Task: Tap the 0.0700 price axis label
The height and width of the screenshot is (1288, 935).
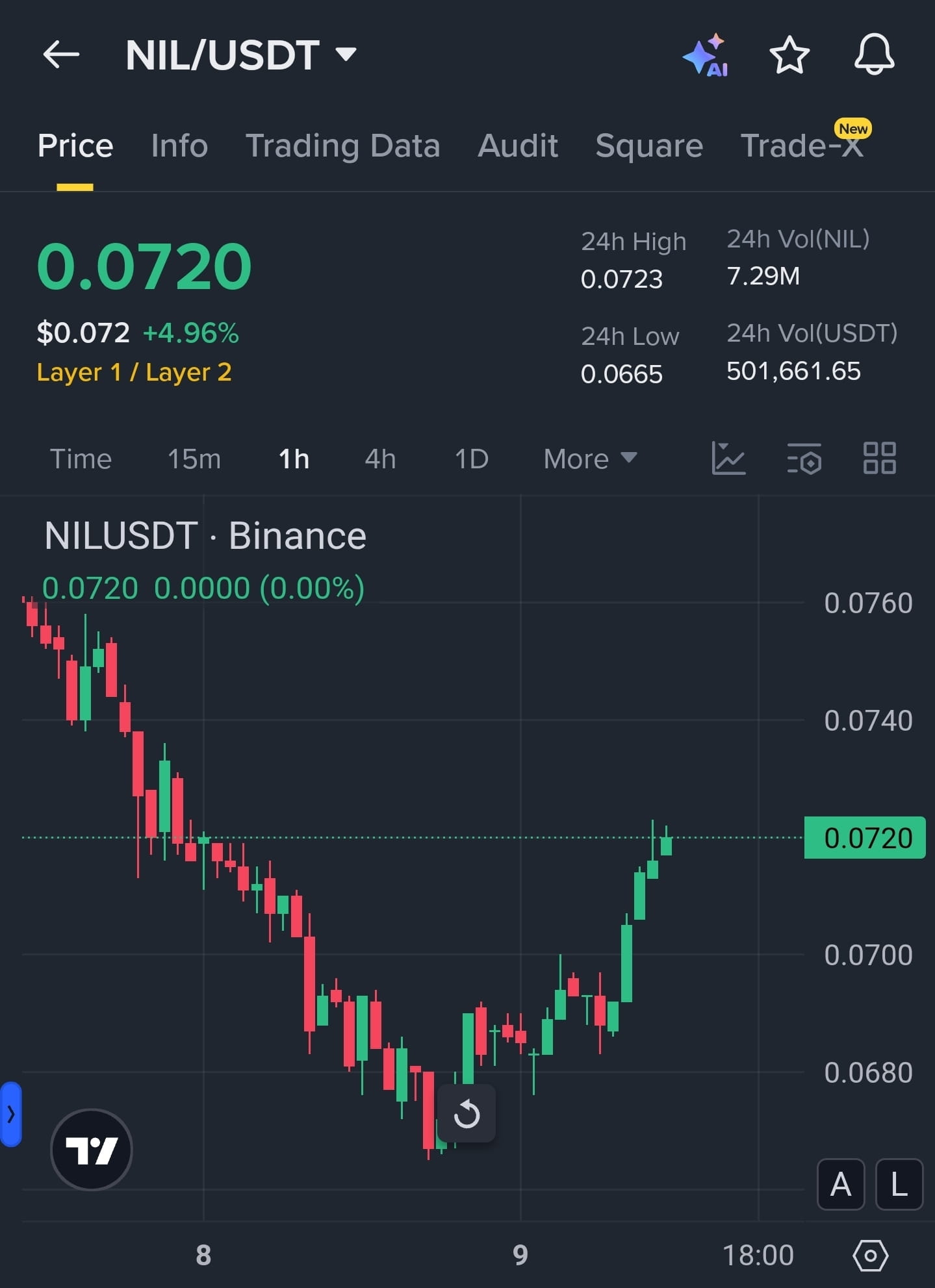Action: coord(868,955)
